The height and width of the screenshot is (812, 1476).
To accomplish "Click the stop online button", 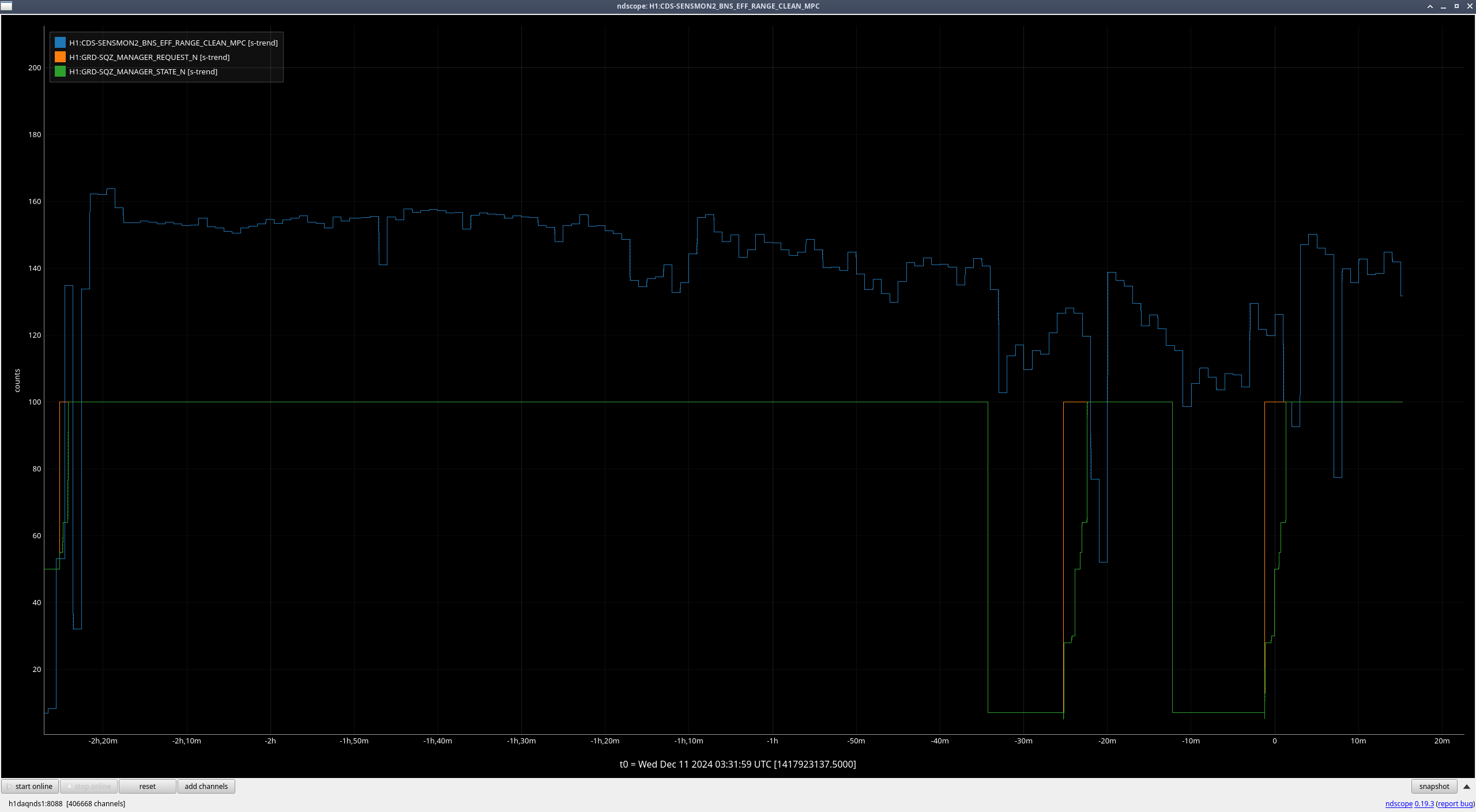I will tap(89, 786).
